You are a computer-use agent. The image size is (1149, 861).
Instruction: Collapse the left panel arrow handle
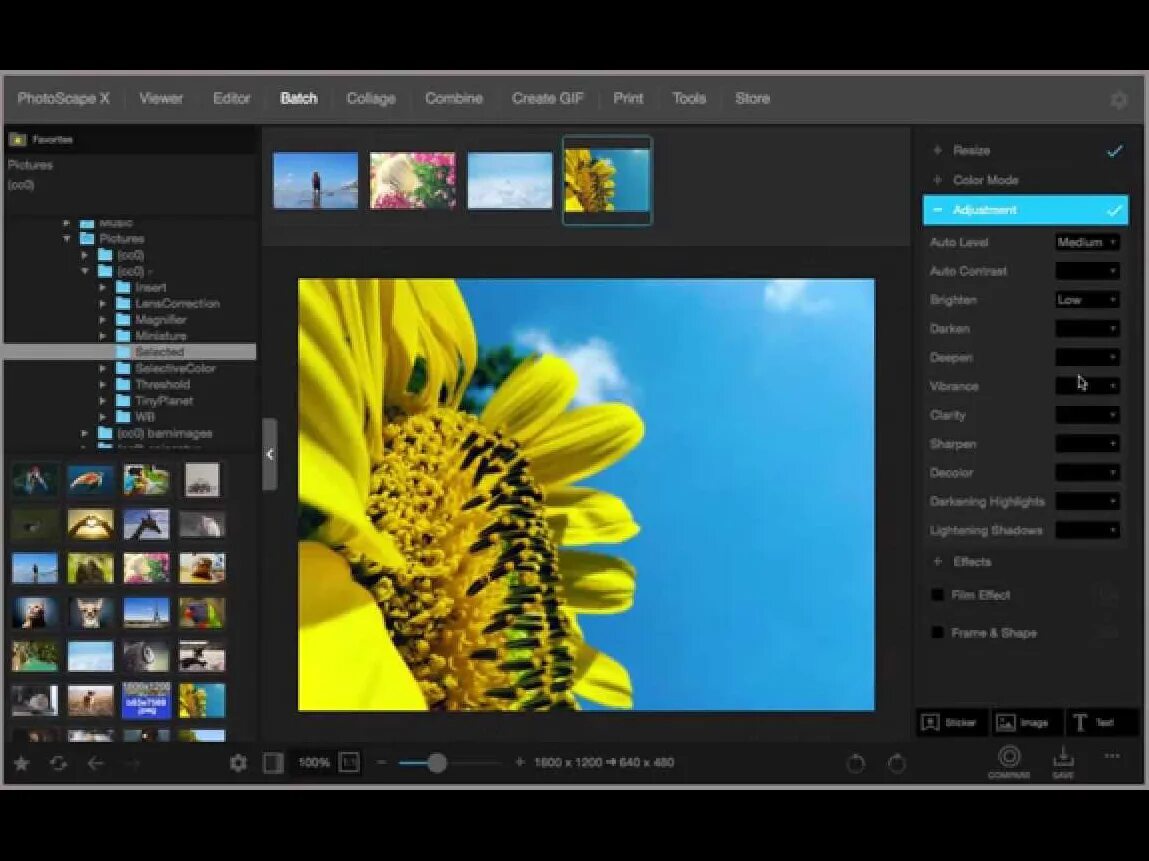[x=270, y=454]
